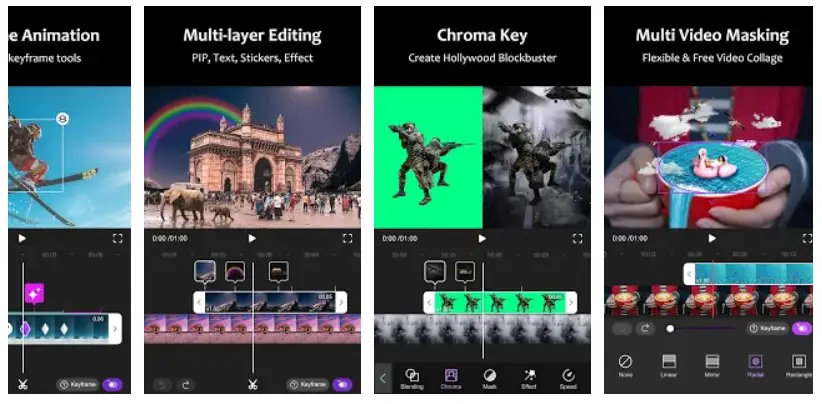Click the pool float overlay in Masking preview
The width and height of the screenshot is (822, 404).
[x=715, y=165]
